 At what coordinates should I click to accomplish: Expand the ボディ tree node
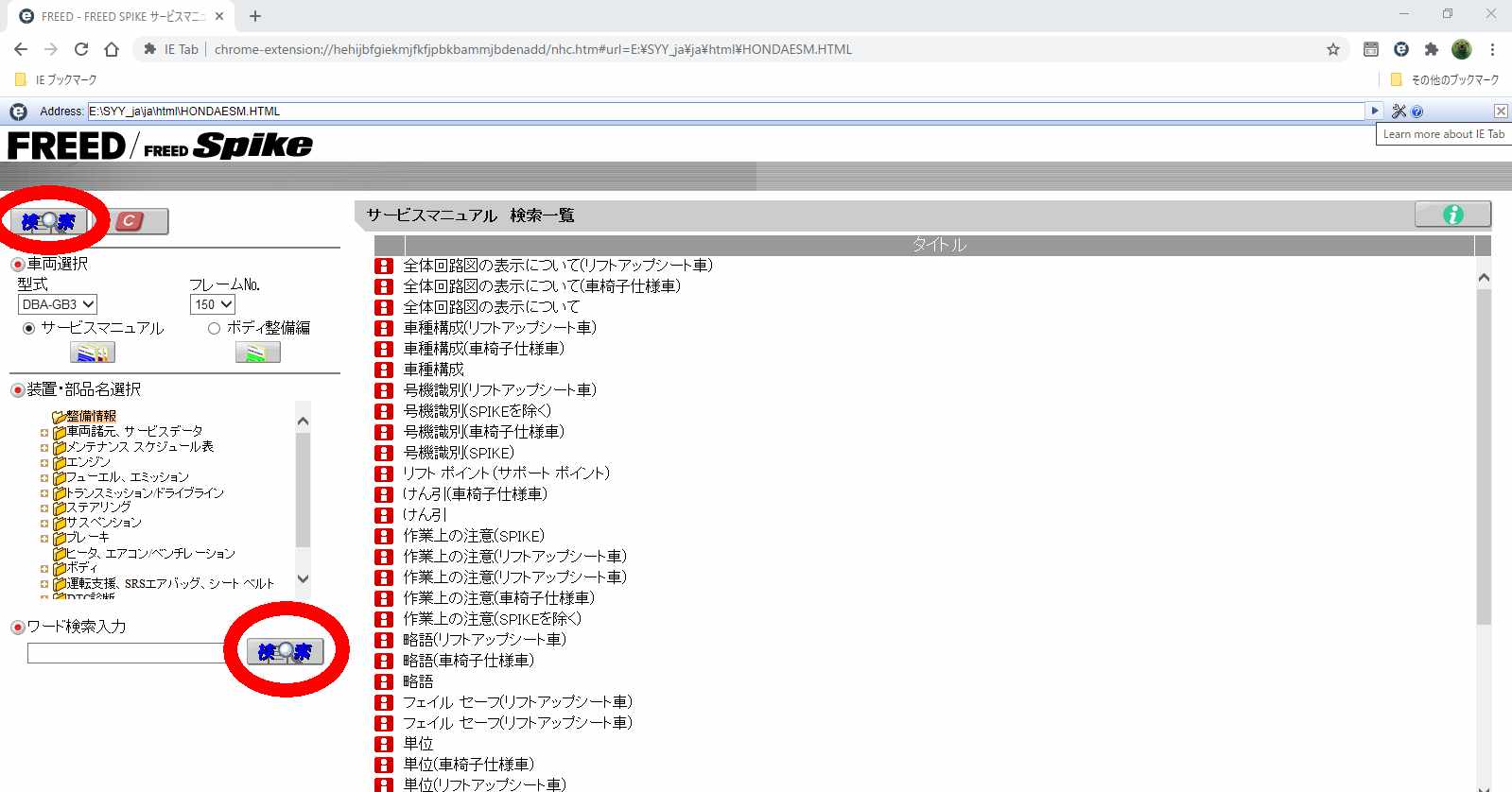[x=43, y=569]
